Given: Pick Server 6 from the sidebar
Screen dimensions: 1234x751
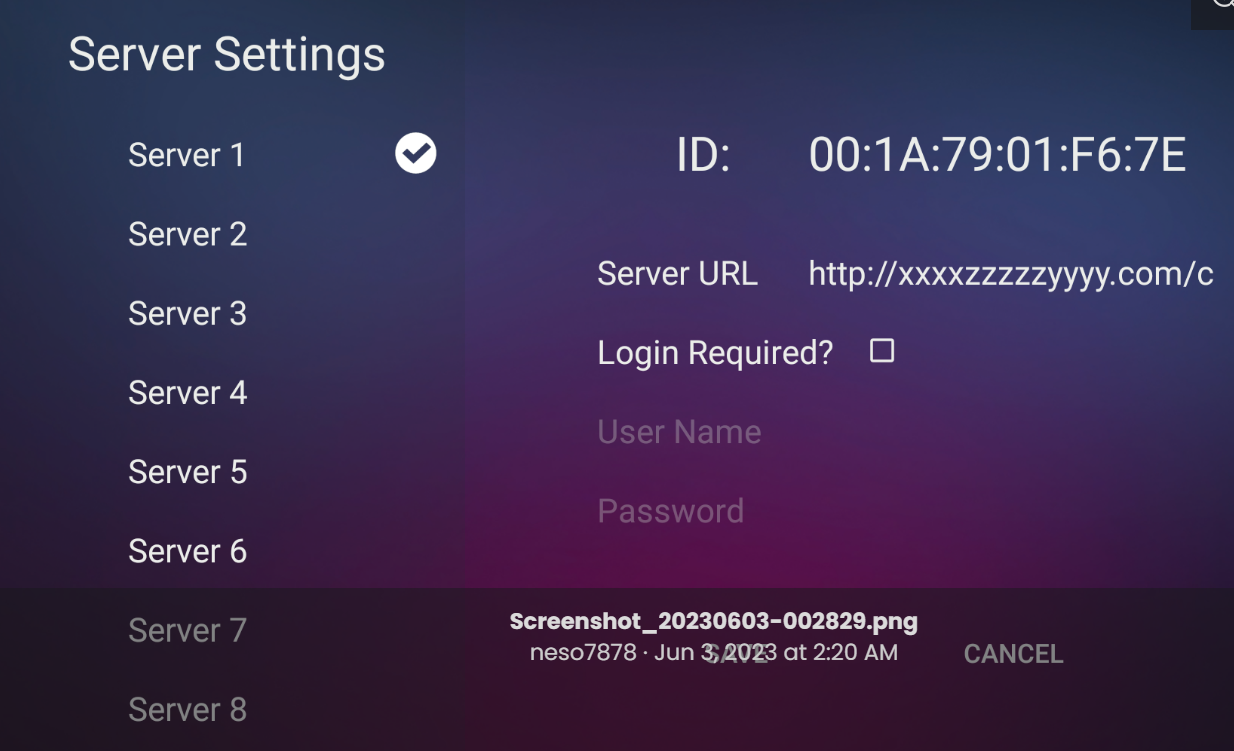Looking at the screenshot, I should (x=187, y=551).
